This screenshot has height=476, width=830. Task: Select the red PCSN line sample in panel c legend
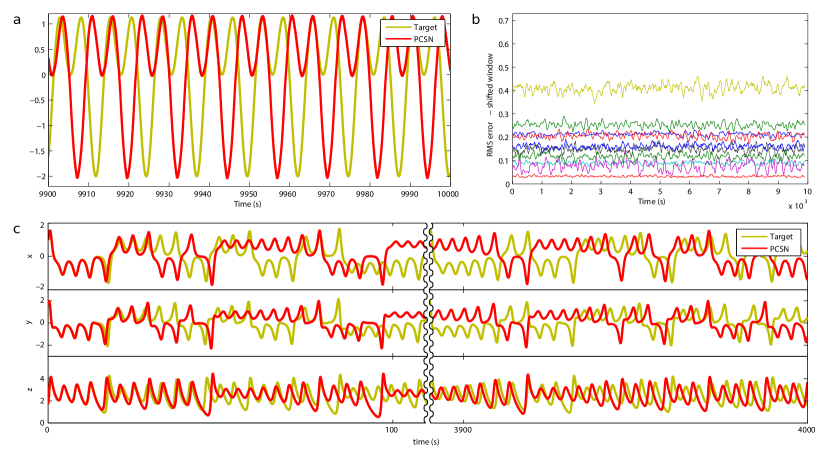753,249
